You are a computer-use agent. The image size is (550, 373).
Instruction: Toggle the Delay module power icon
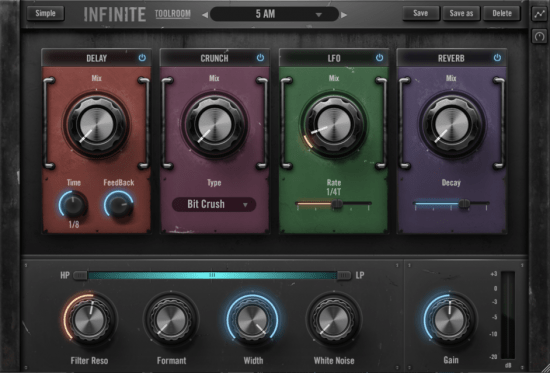click(142, 58)
